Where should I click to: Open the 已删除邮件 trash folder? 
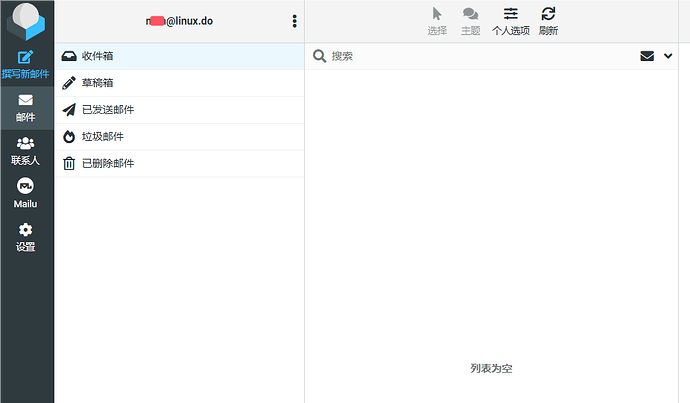[180, 163]
